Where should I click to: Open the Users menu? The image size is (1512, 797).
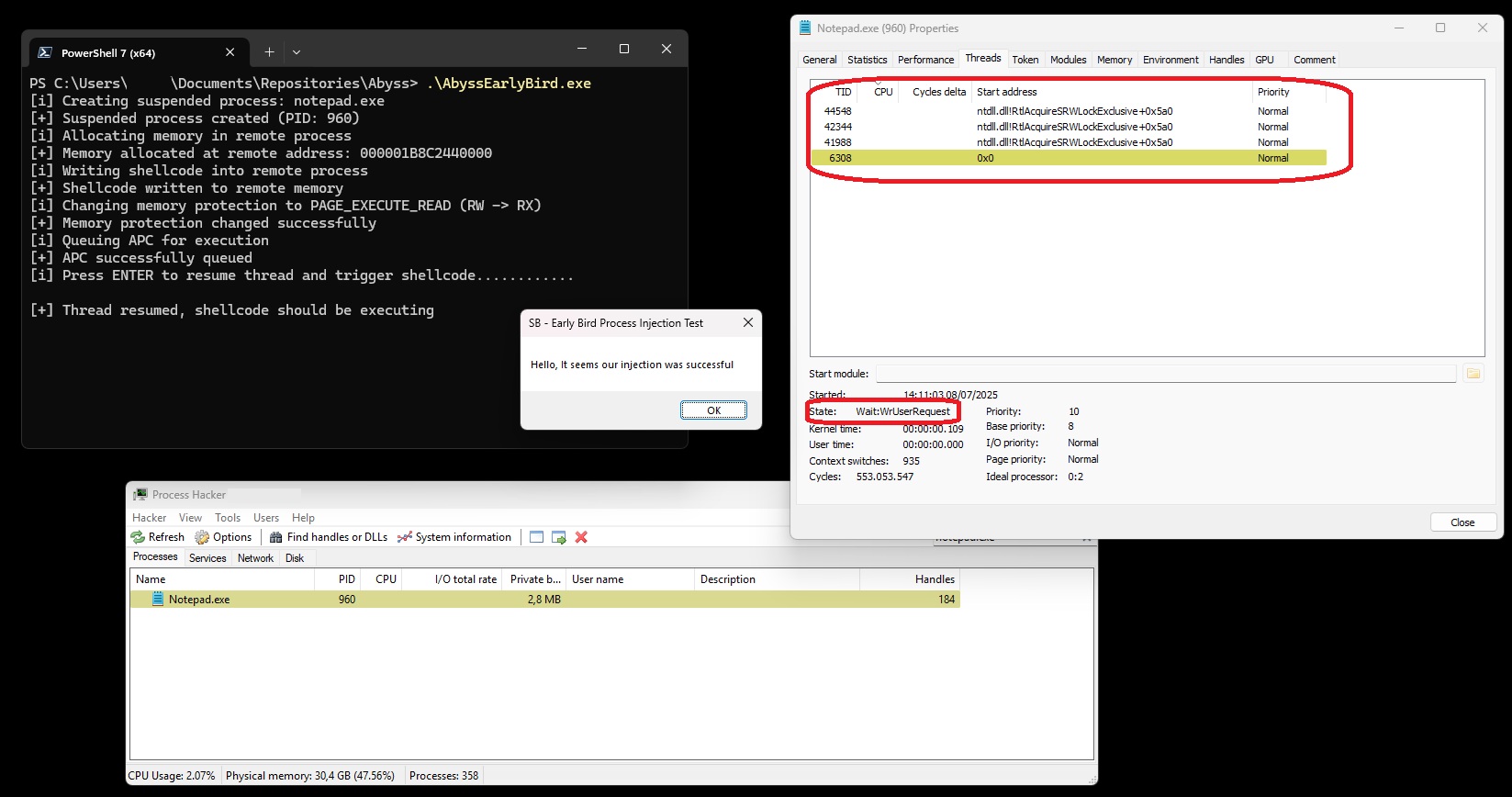tap(266, 518)
